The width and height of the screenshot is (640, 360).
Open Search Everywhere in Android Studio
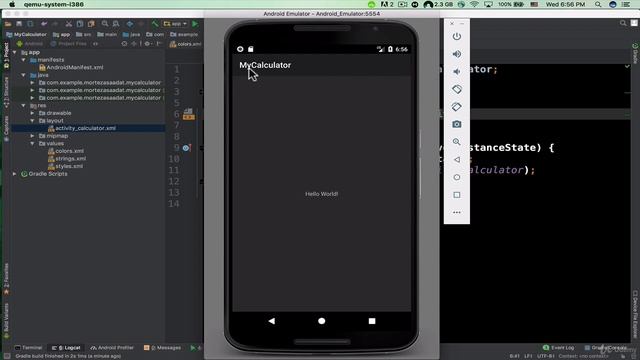click(x=623, y=23)
